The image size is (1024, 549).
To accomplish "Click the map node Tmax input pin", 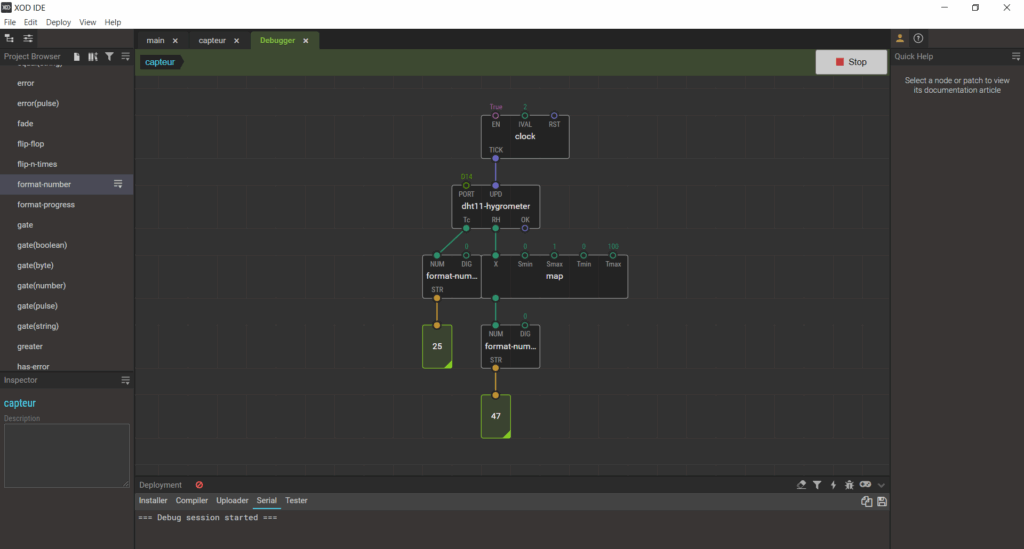I will click(613, 256).
